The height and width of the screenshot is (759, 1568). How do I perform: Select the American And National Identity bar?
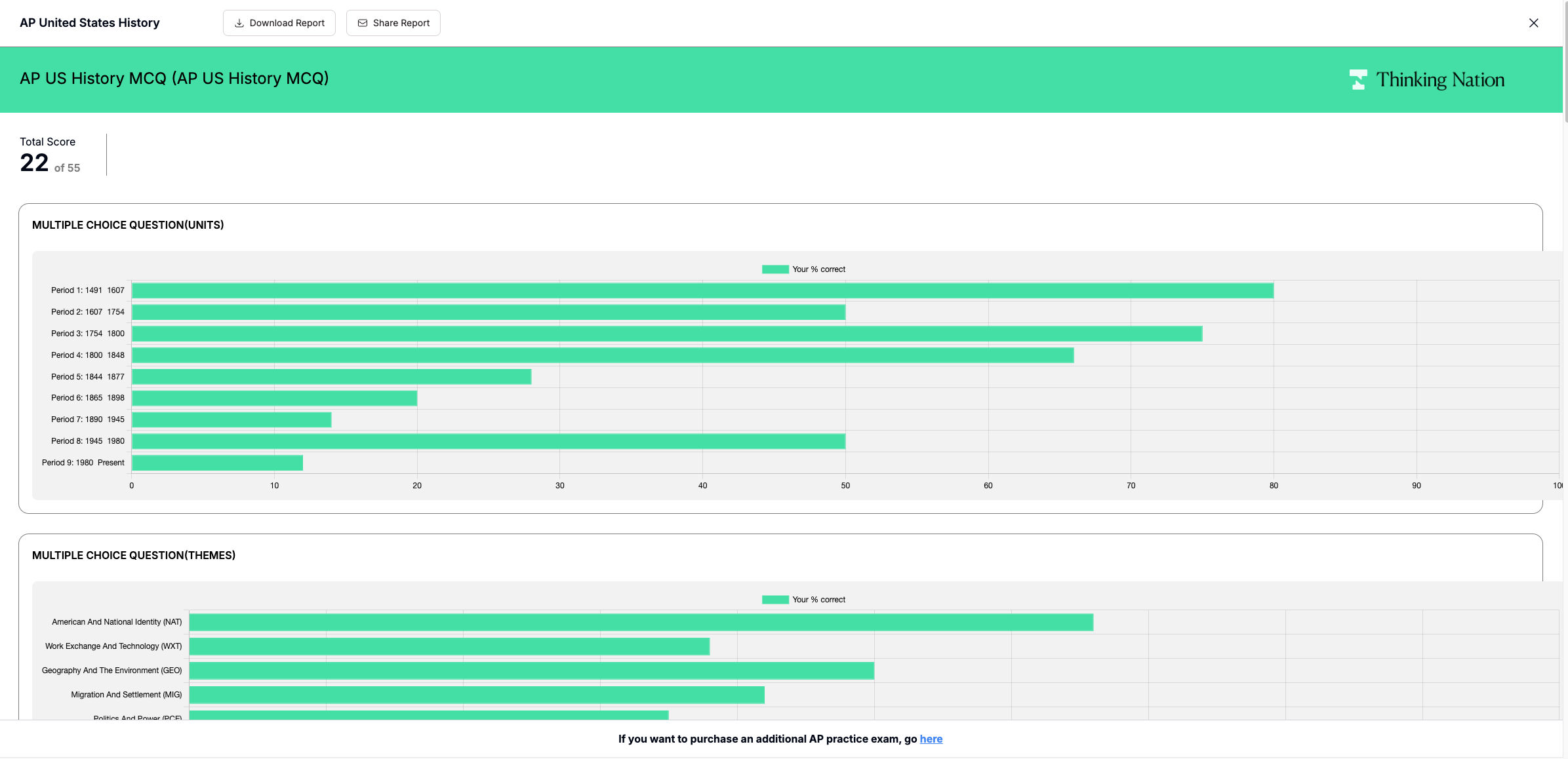click(x=641, y=622)
